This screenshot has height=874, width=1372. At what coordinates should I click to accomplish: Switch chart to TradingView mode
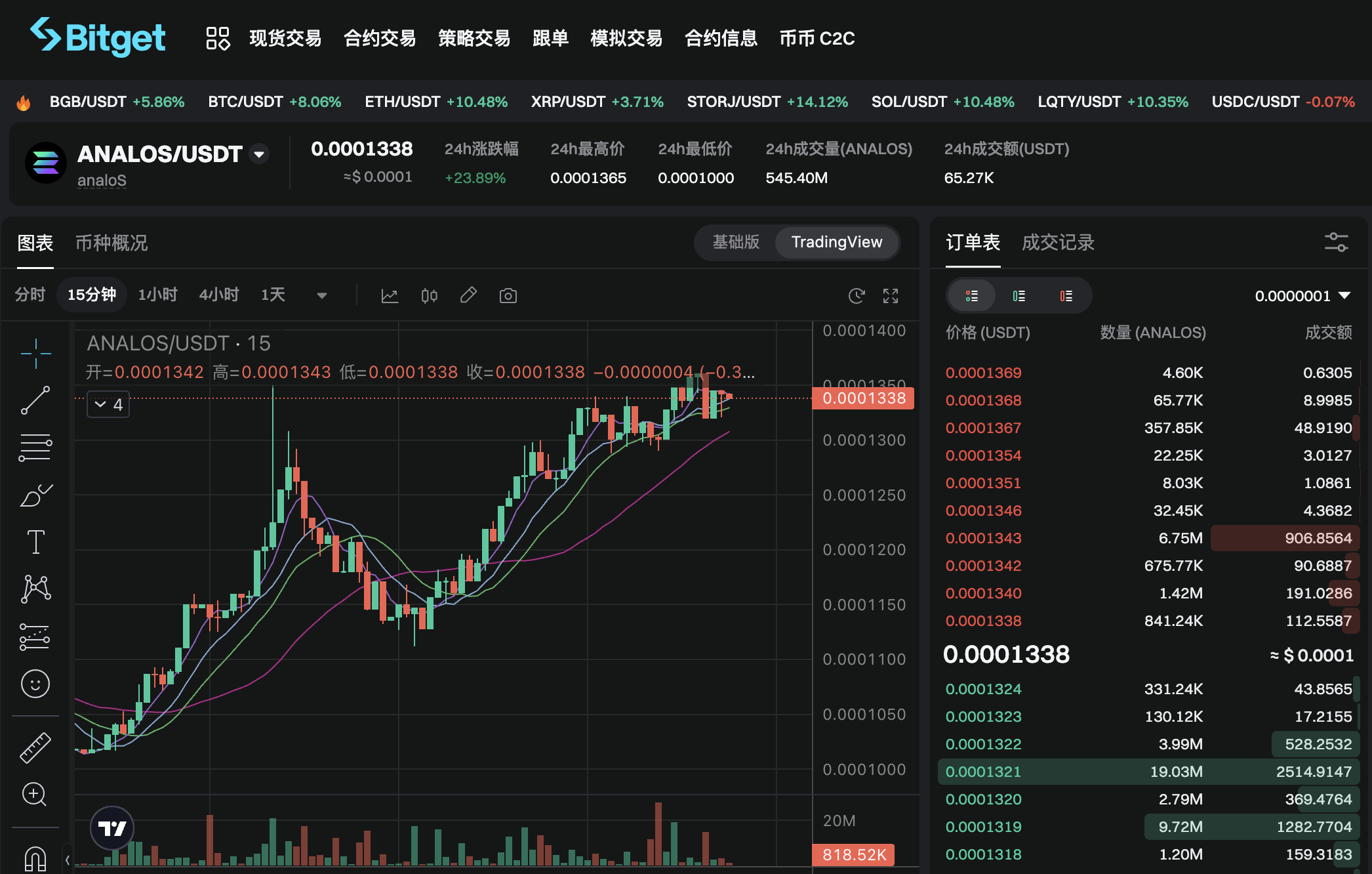pyautogui.click(x=837, y=242)
